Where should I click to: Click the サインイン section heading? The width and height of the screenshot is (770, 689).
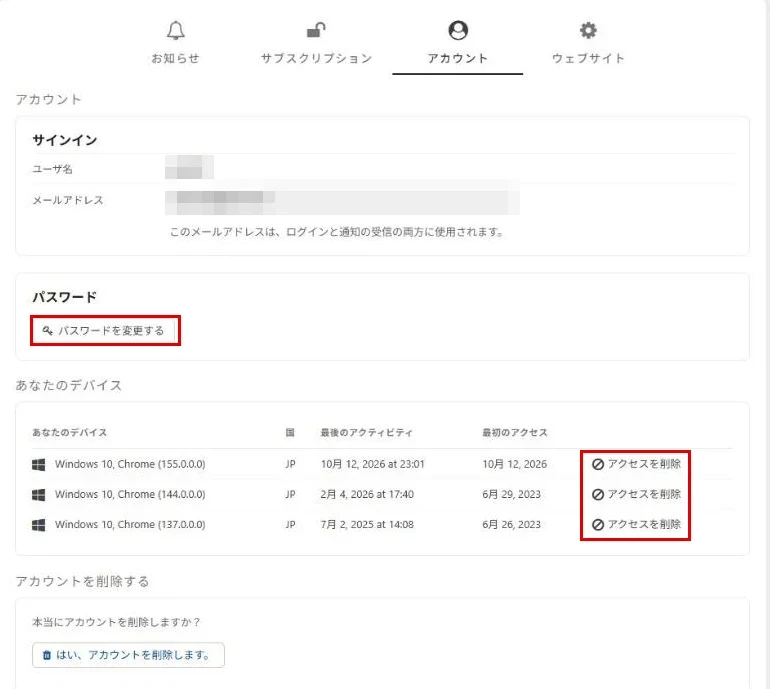[65, 140]
